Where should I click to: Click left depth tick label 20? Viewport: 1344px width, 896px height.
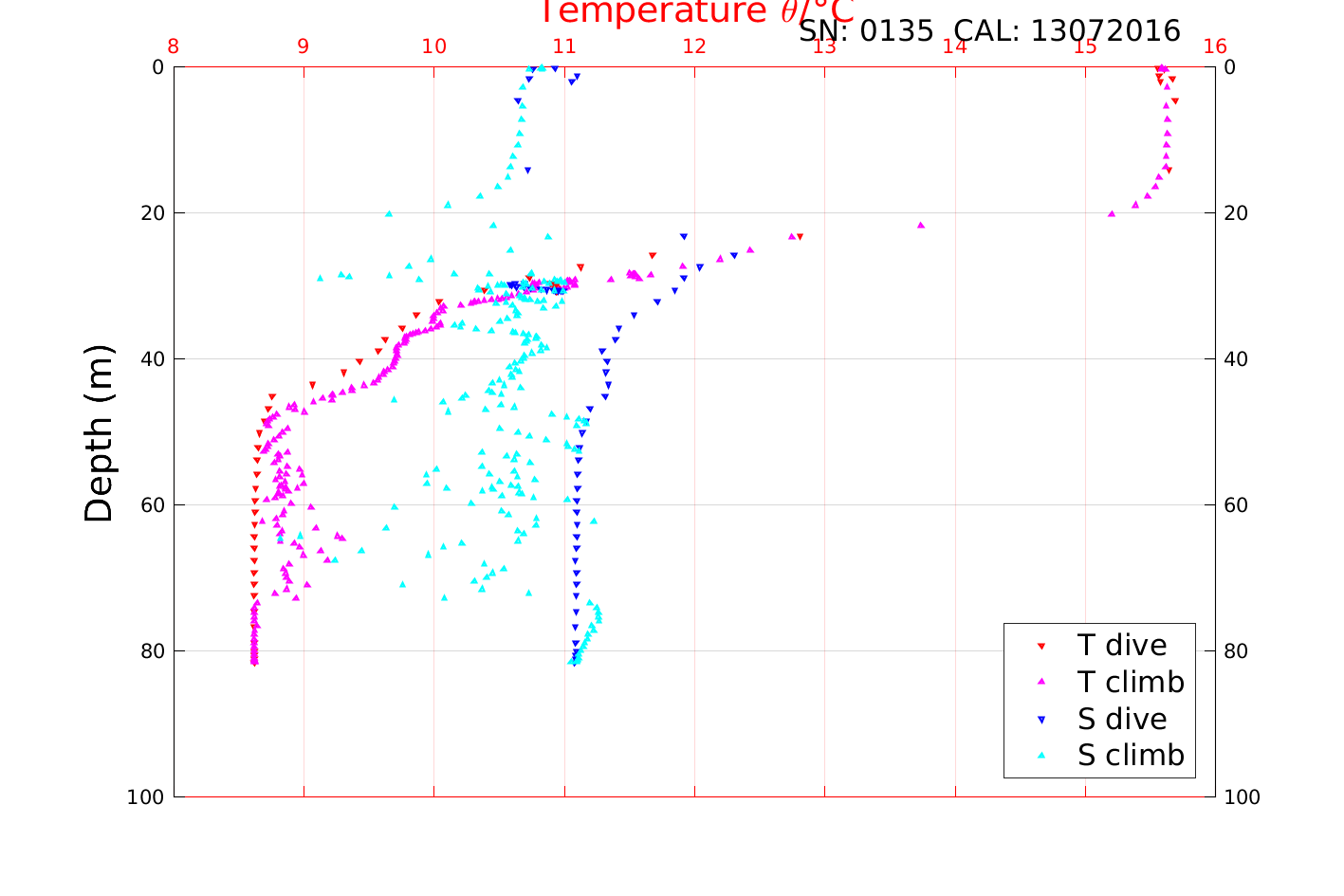tap(152, 213)
